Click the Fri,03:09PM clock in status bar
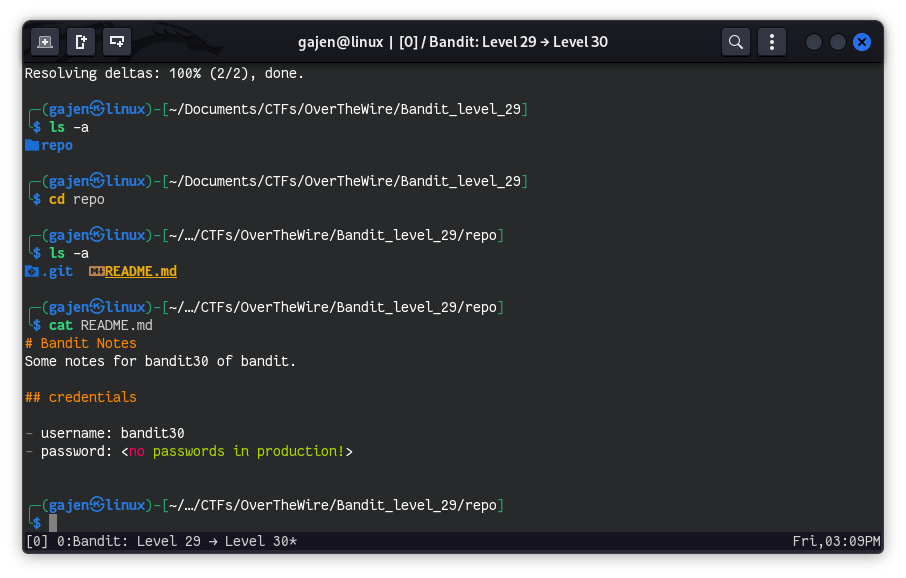Image resolution: width=906 pixels, height=578 pixels. pyautogui.click(x=836, y=541)
